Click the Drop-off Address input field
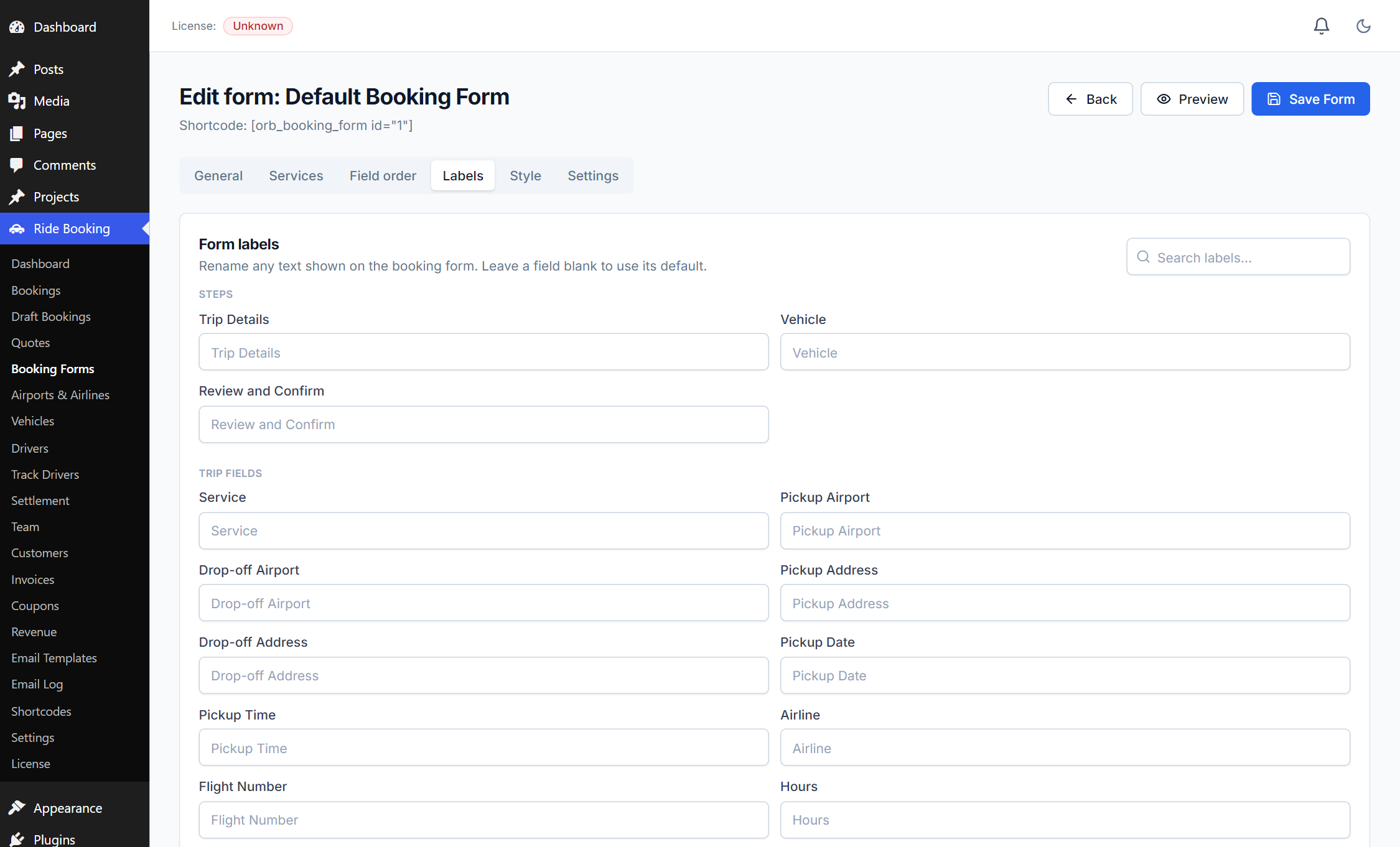Screen dimensions: 1400x847 tap(483, 675)
